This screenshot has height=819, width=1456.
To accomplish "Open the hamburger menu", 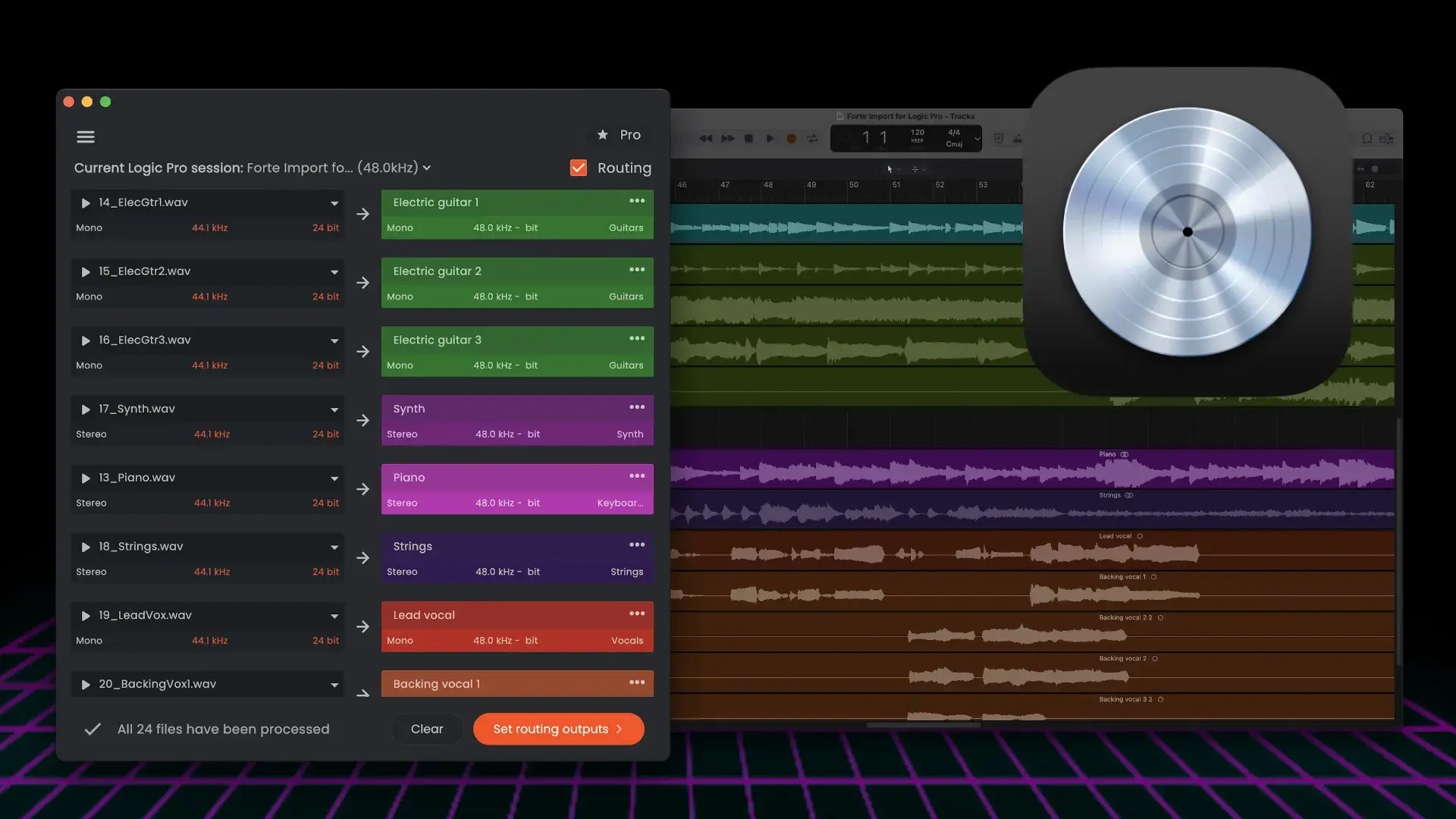I will (x=86, y=136).
